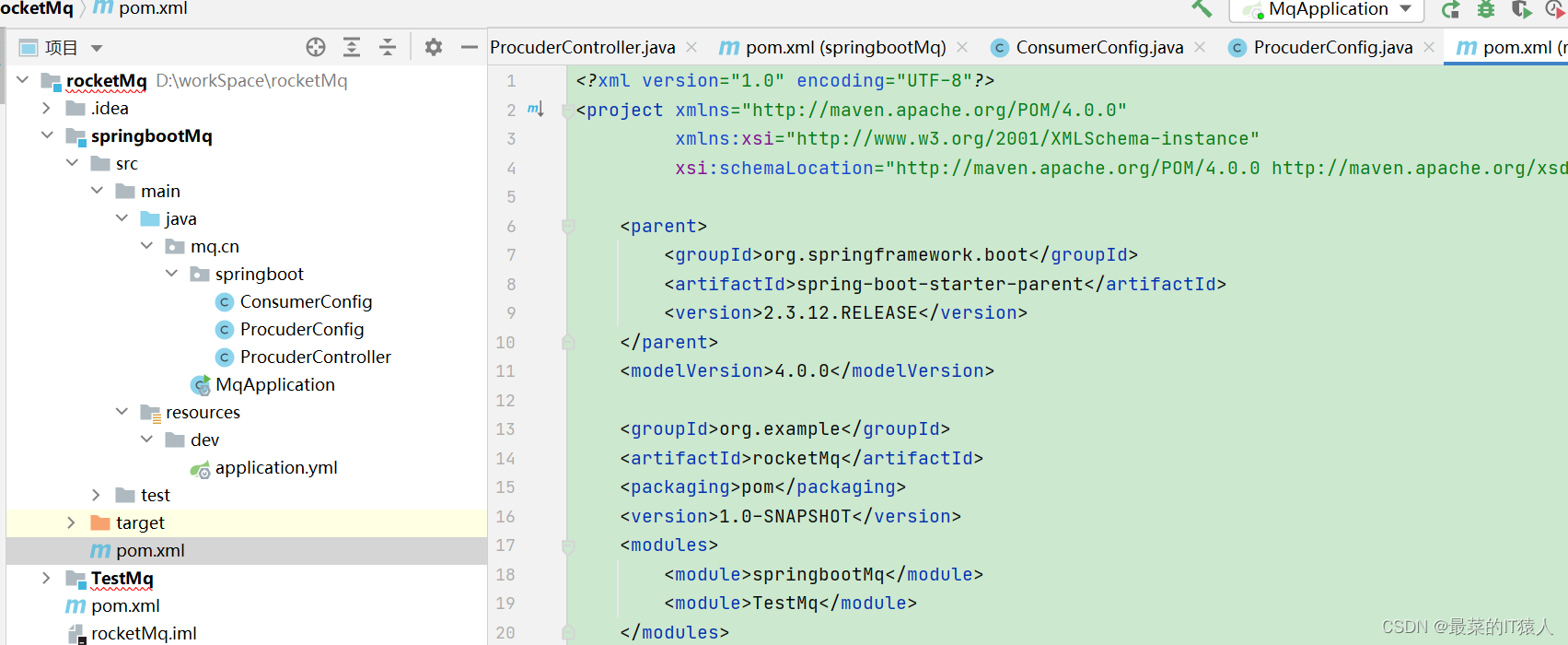Click the spring-boot-starter-parent artifactId text
1568x645 pixels.
[940, 284]
